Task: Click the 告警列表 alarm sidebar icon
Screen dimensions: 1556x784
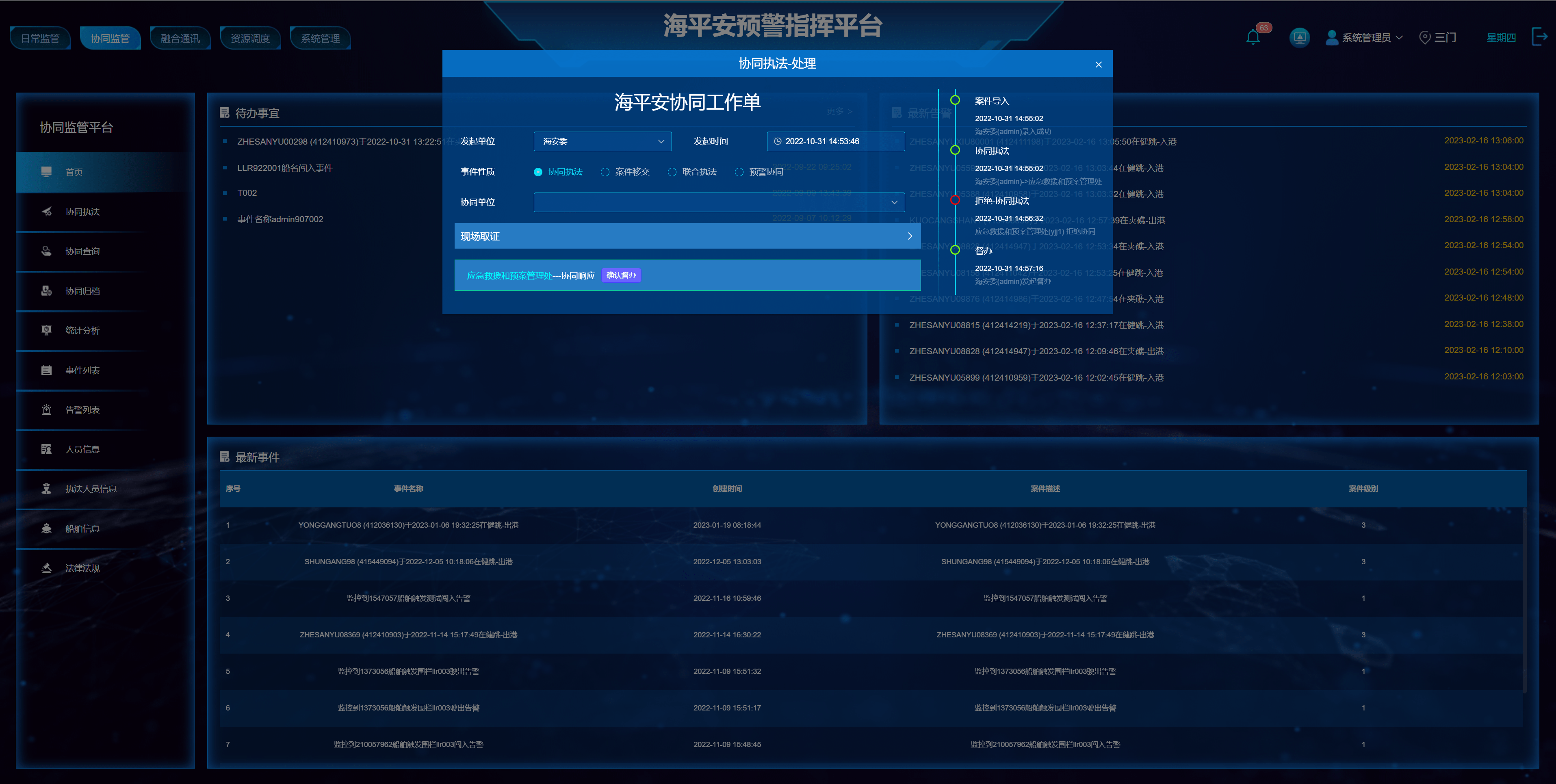Action: pos(46,409)
